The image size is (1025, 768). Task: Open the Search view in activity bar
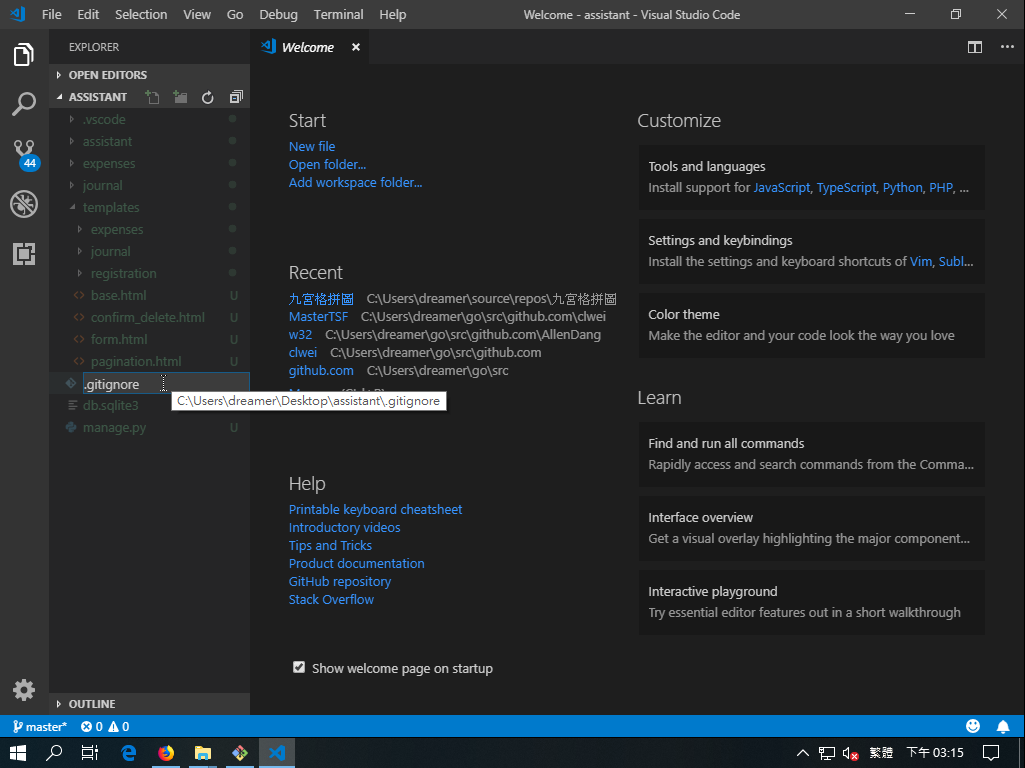tap(24, 104)
